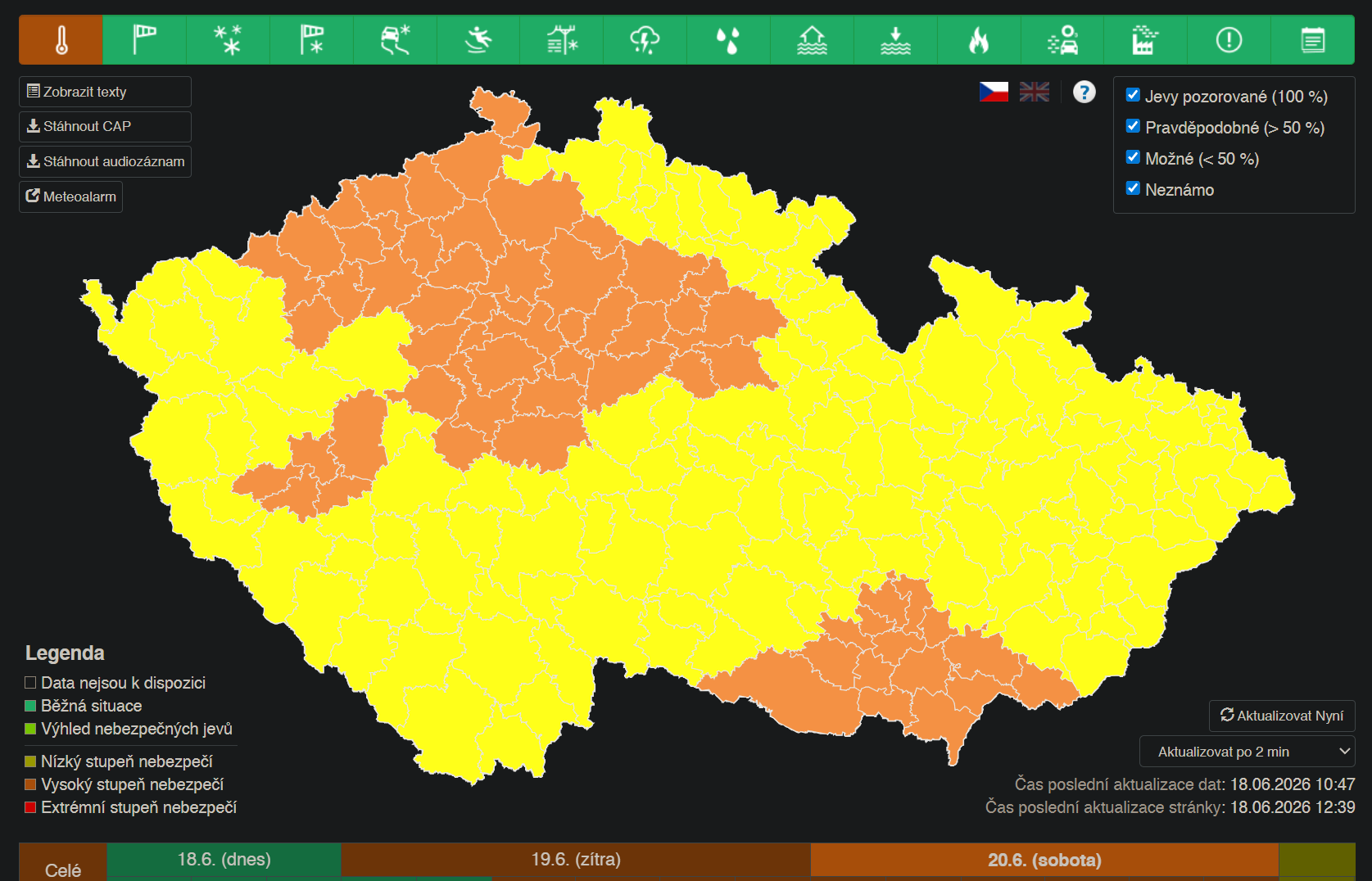This screenshot has width=1372, height=881.
Task: Select the fog car-with-person icon
Action: (1063, 39)
